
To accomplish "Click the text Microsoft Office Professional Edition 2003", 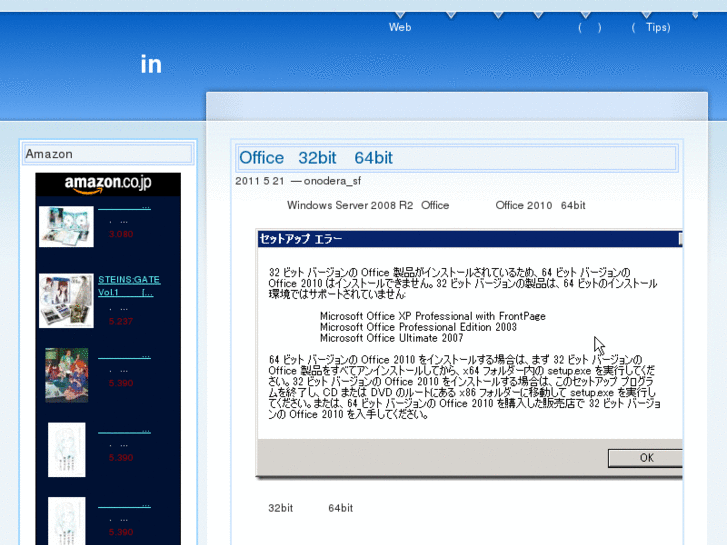I will click(x=418, y=327).
